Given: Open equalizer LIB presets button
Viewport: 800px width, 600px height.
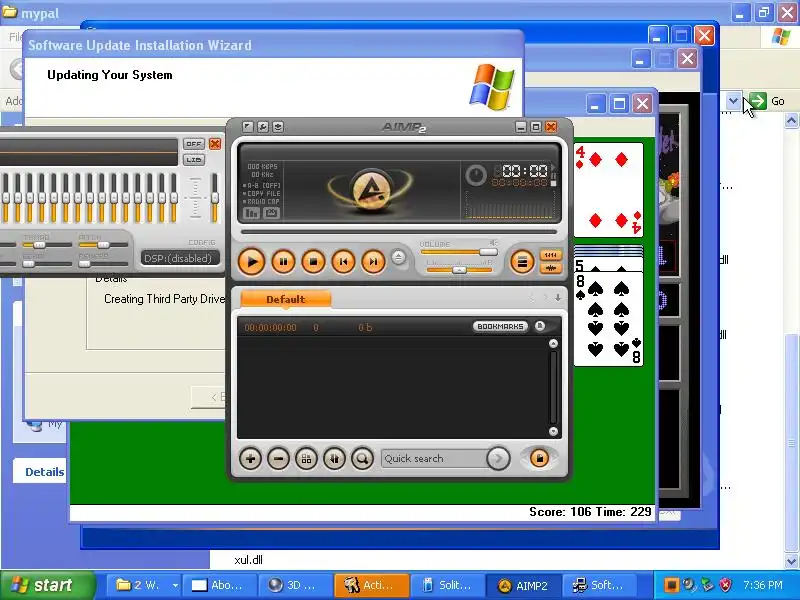Looking at the screenshot, I should (194, 160).
